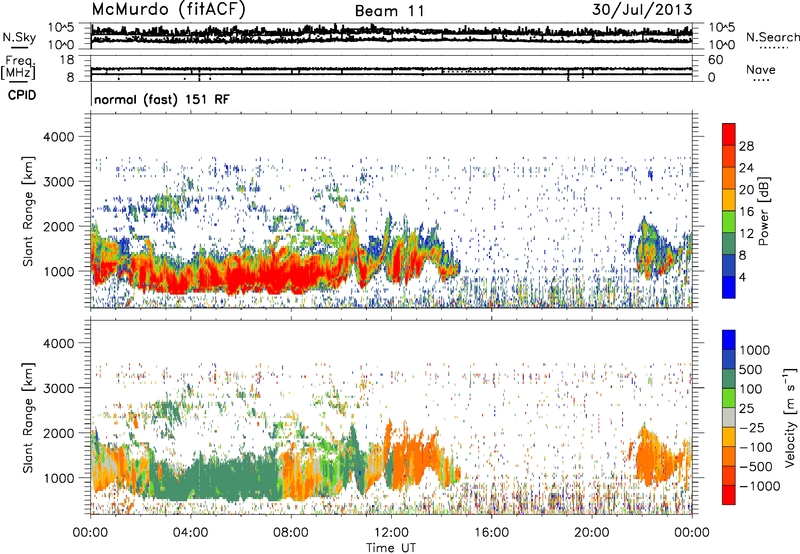The width and height of the screenshot is (800, 554).
Task: Click the '28' tick on Power colorbar
Action: click(746, 146)
